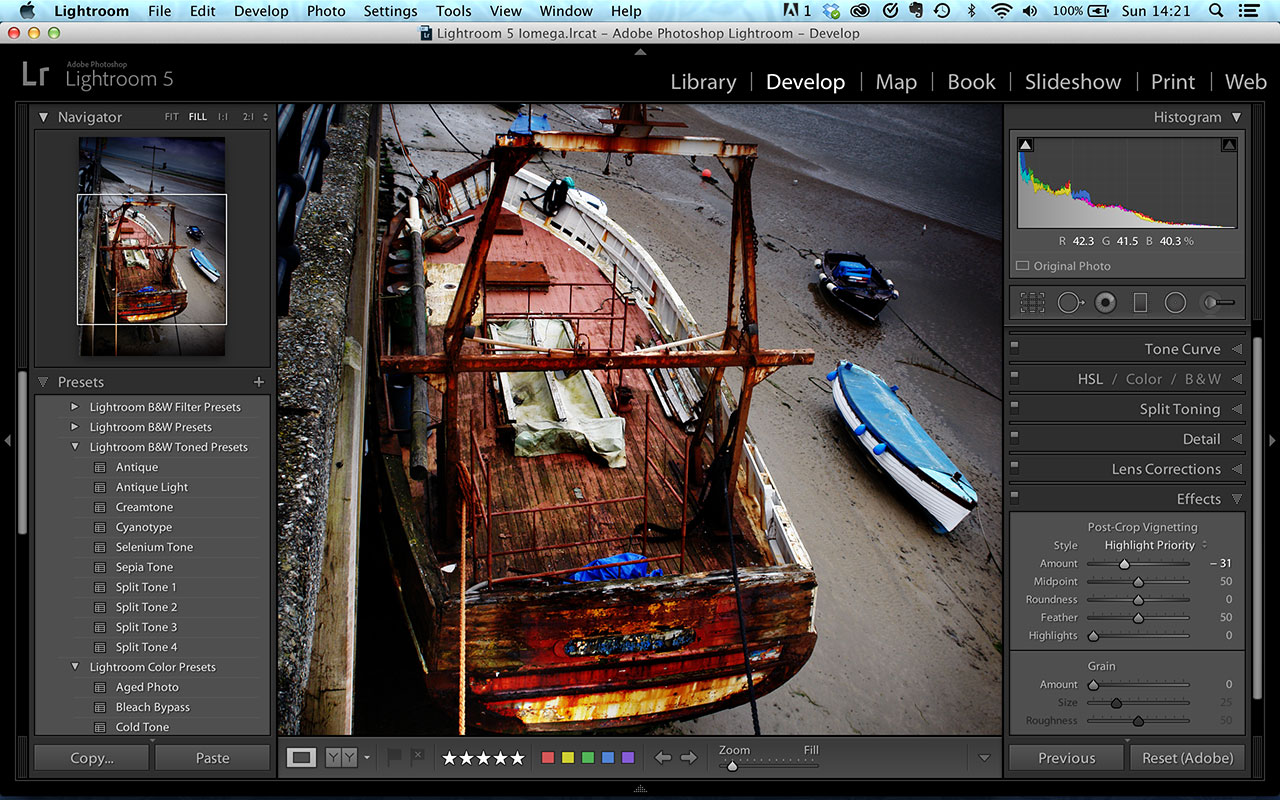The image size is (1280, 800).
Task: Apply the red color label swatch
Action: [547, 758]
